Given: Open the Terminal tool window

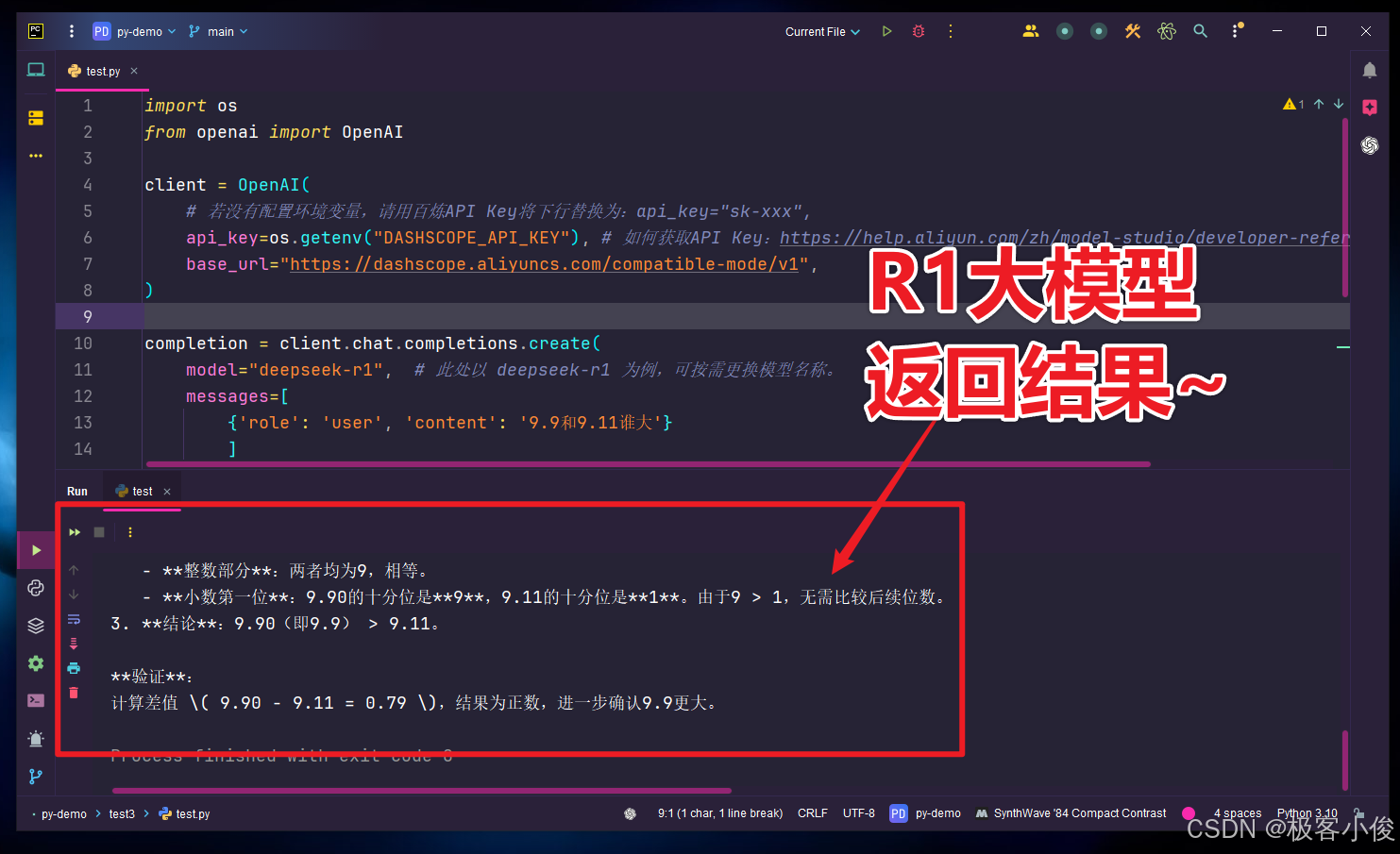Looking at the screenshot, I should tap(36, 701).
